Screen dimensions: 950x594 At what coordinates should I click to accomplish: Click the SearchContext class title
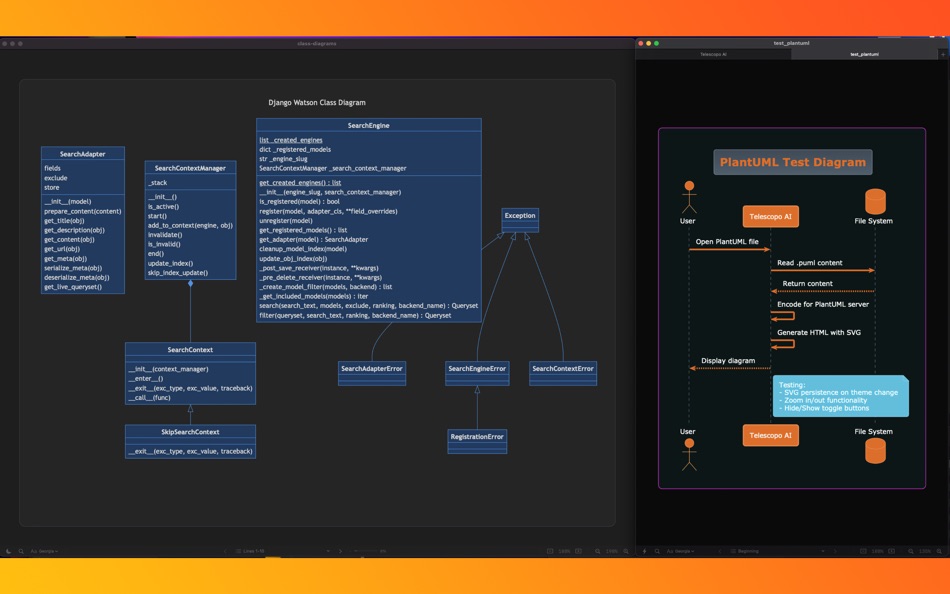click(190, 350)
